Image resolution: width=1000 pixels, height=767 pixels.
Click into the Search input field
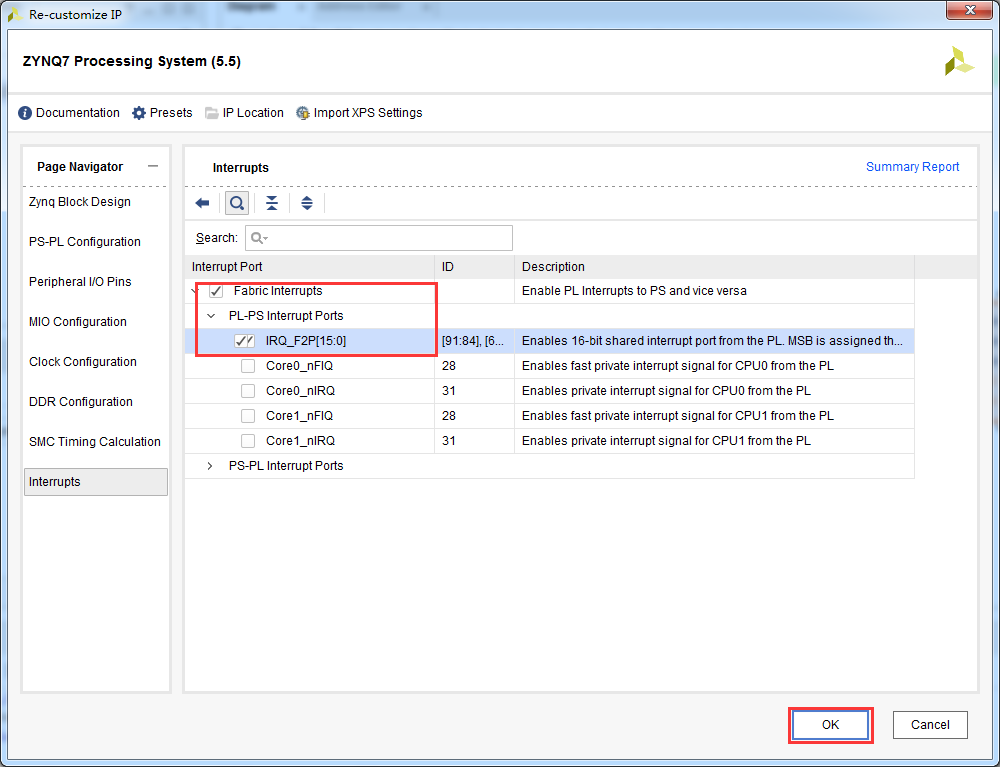pyautogui.click(x=379, y=238)
